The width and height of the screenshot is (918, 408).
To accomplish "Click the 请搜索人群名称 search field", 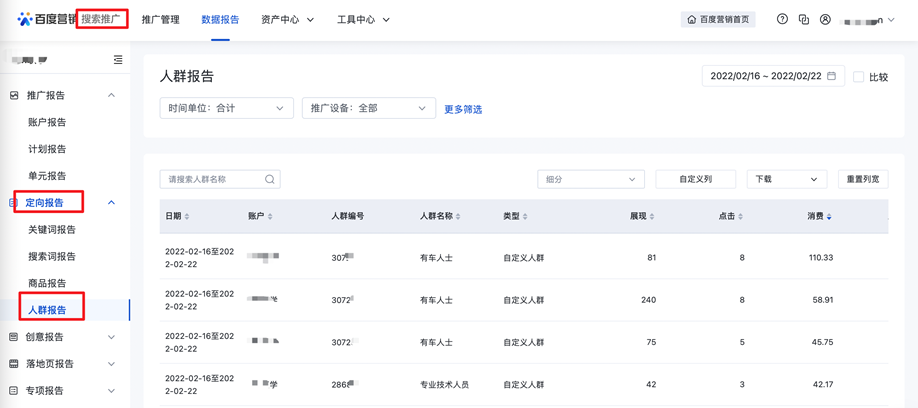I will click(212, 180).
